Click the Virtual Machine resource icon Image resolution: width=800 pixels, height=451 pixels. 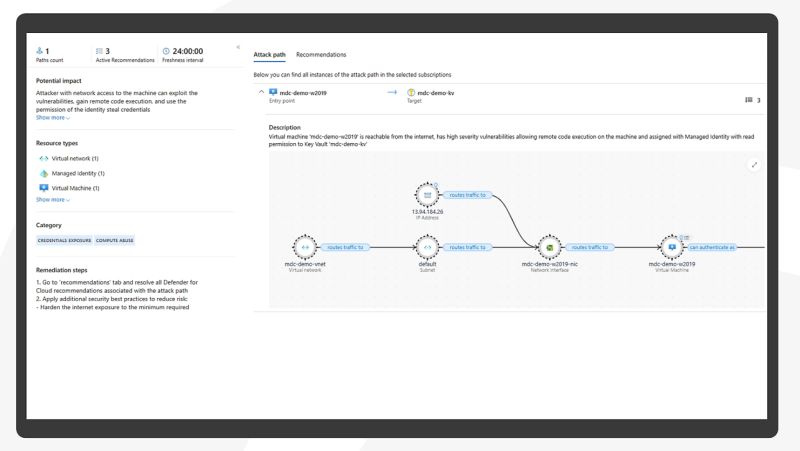point(44,188)
